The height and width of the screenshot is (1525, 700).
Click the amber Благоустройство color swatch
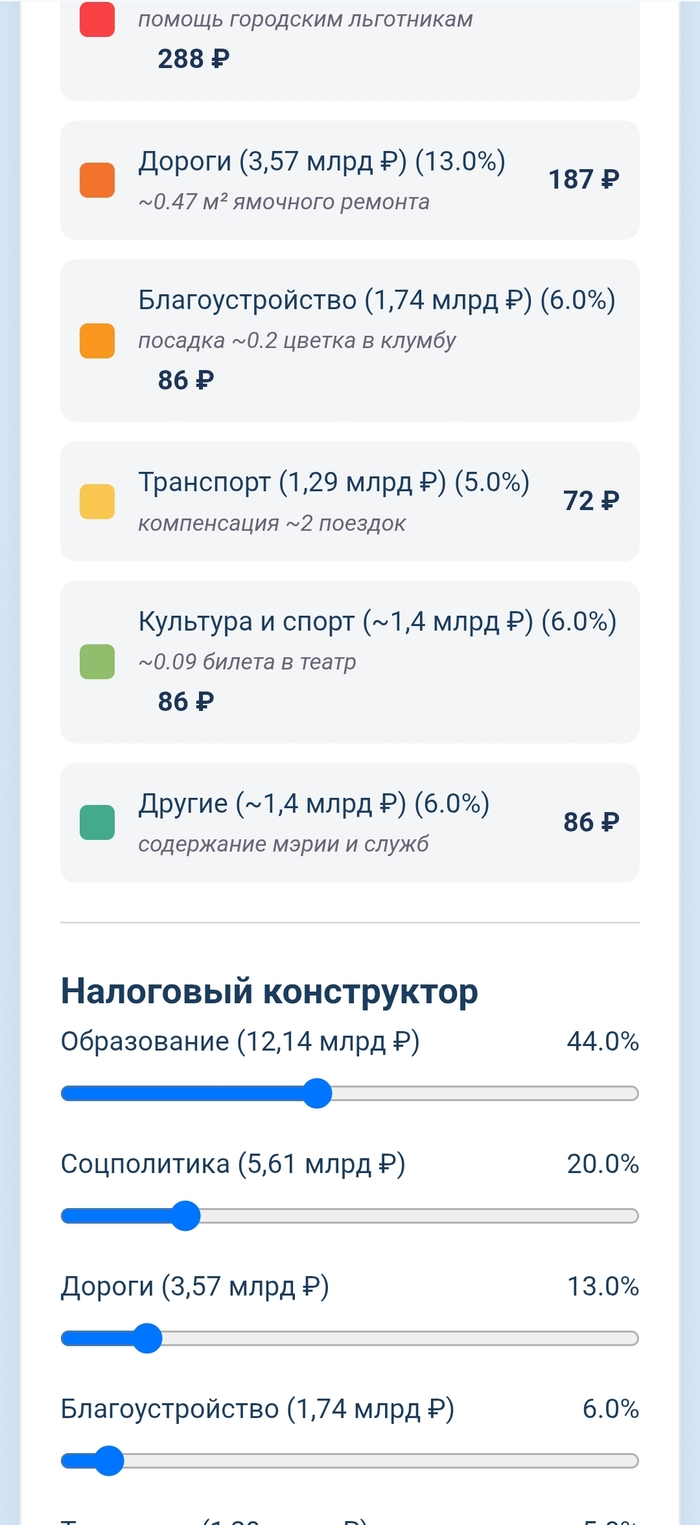coord(97,340)
